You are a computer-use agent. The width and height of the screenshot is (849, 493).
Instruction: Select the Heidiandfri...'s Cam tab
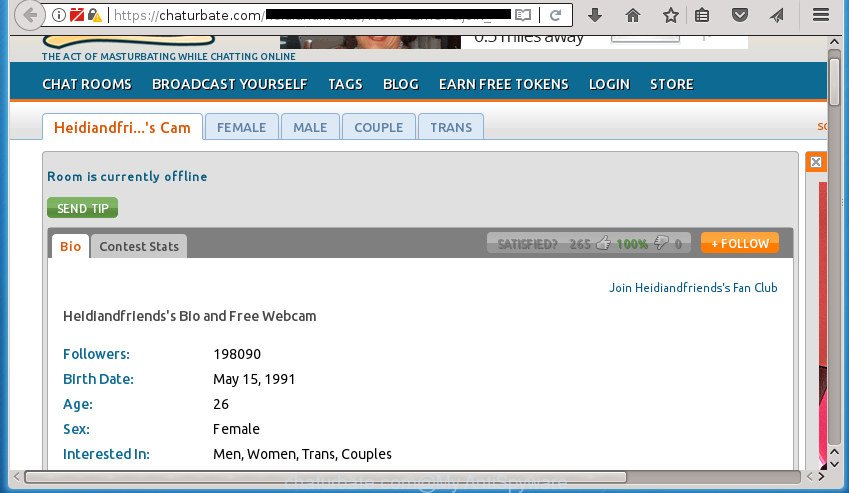[x=122, y=127]
